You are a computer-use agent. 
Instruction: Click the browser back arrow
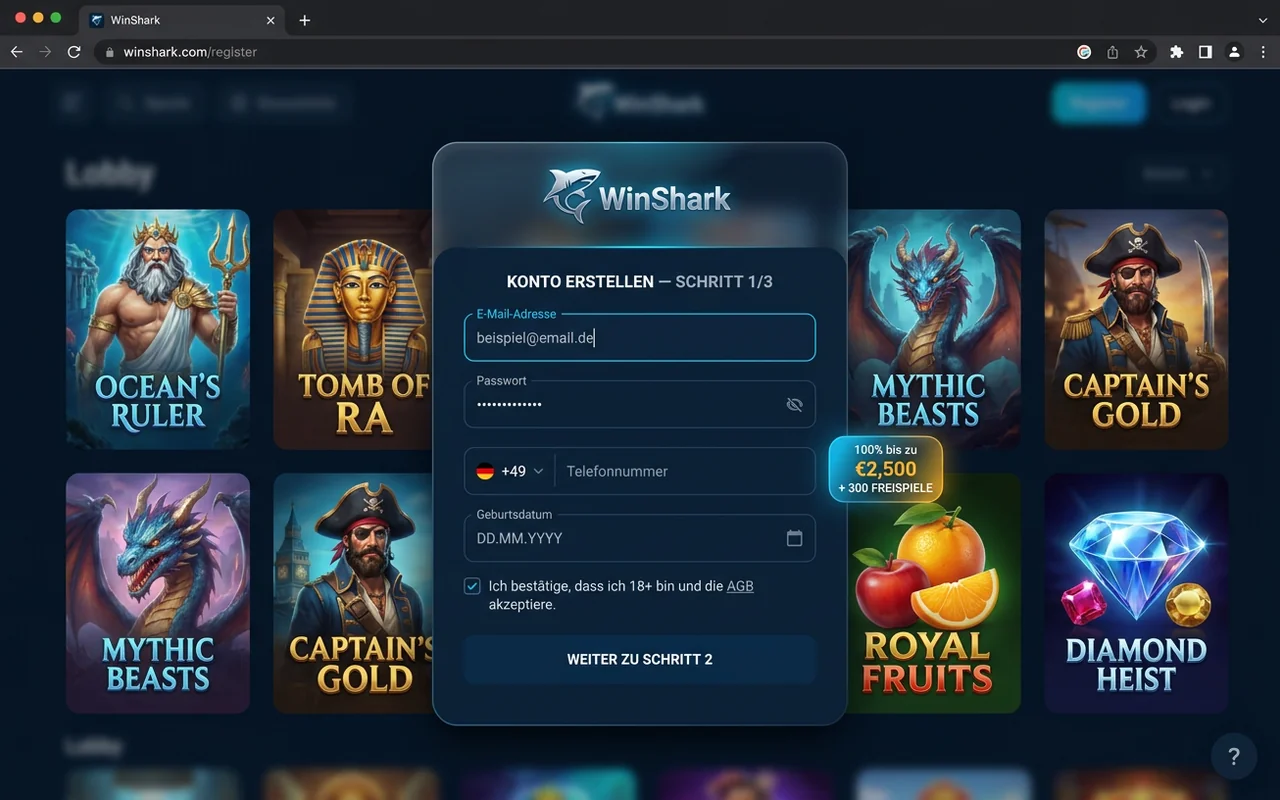[x=16, y=52]
